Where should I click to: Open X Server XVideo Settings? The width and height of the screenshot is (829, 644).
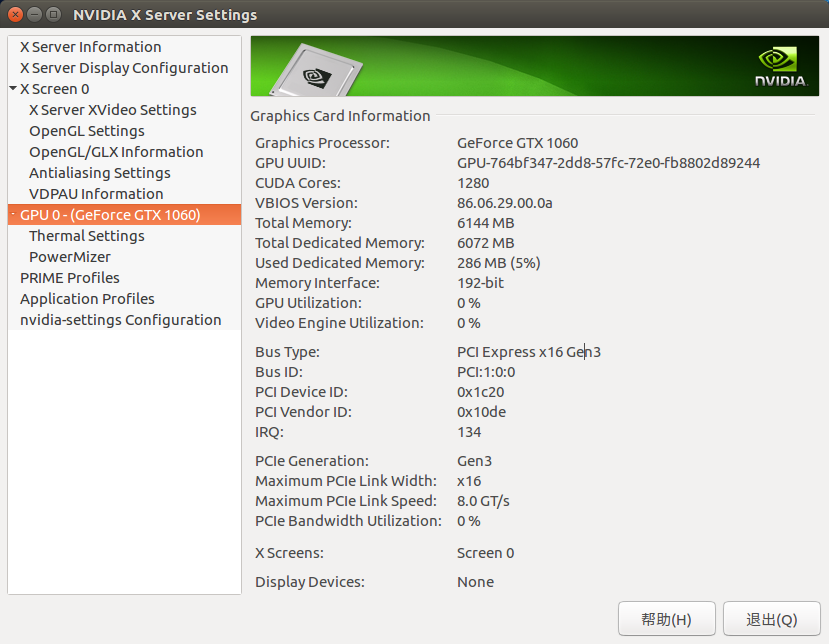[x=113, y=109]
